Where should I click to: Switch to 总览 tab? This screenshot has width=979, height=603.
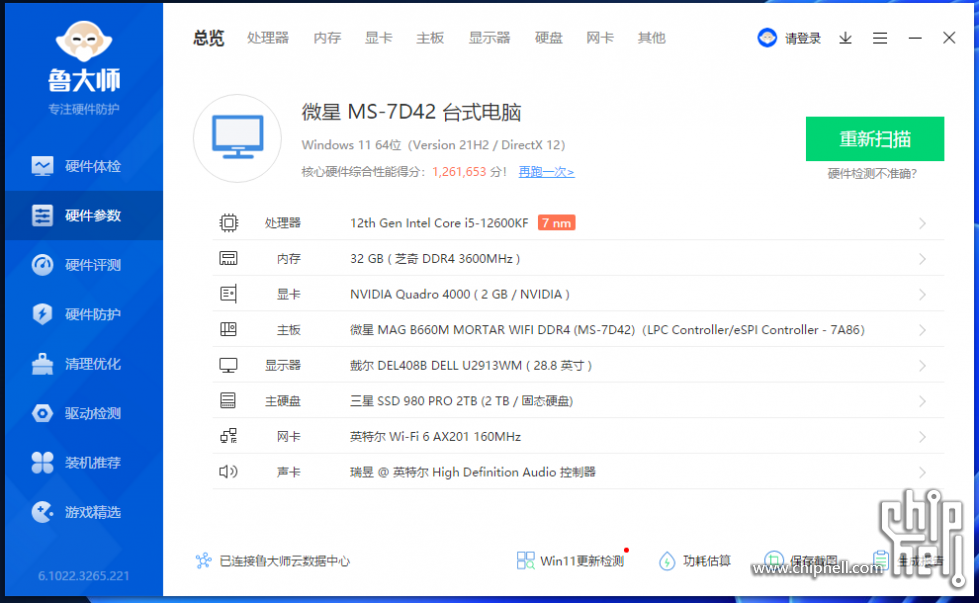pos(209,38)
